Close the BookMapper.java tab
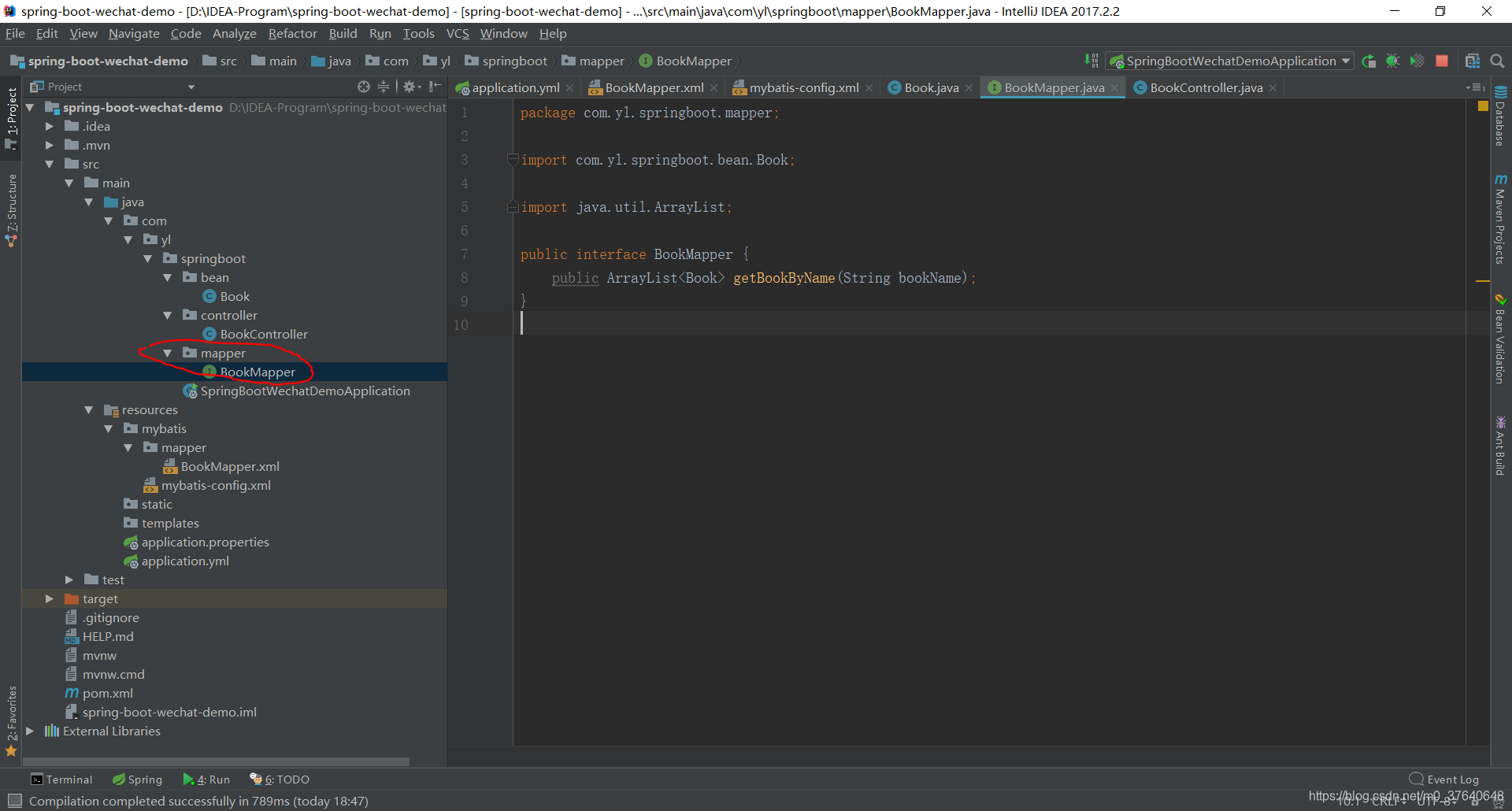The image size is (1512, 811). [1115, 88]
